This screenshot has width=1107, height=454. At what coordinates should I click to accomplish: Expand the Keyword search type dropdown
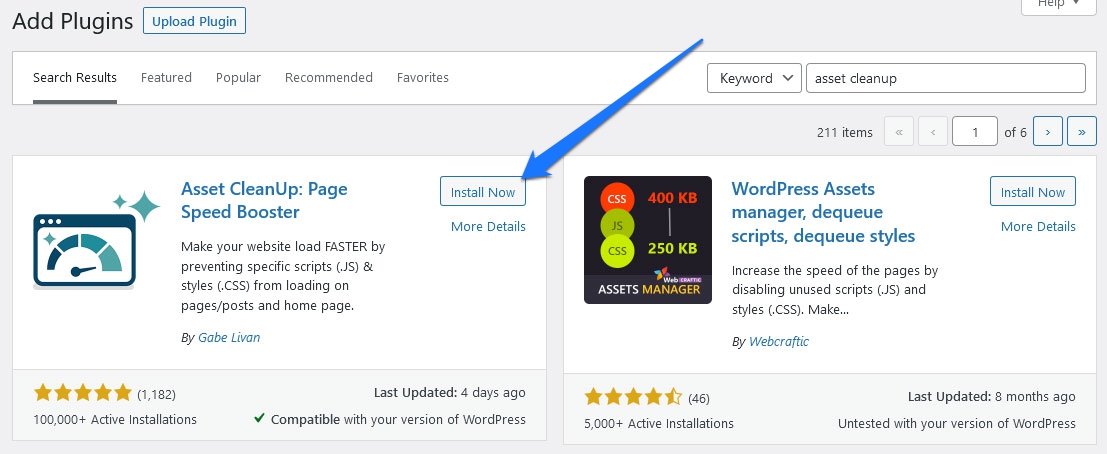pyautogui.click(x=754, y=78)
